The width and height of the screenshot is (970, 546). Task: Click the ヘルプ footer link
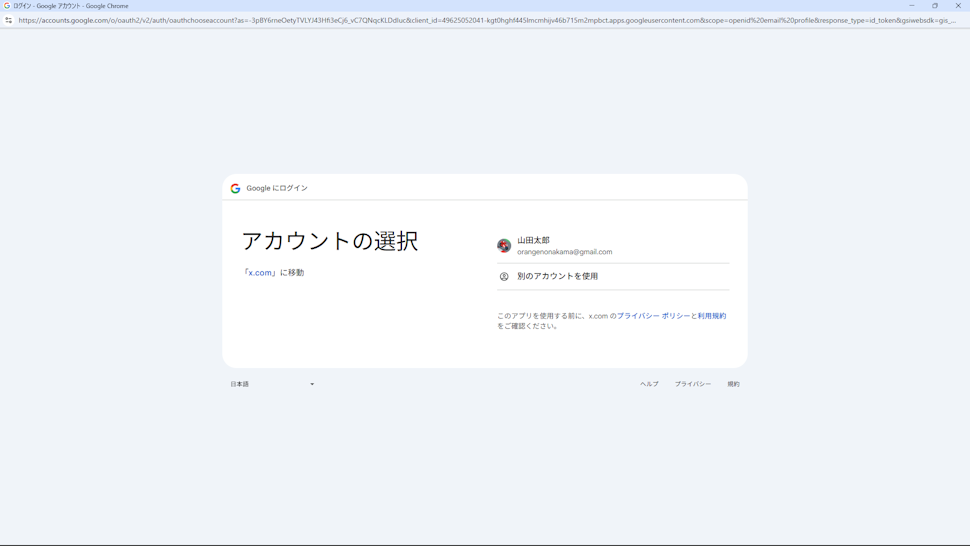pos(649,384)
